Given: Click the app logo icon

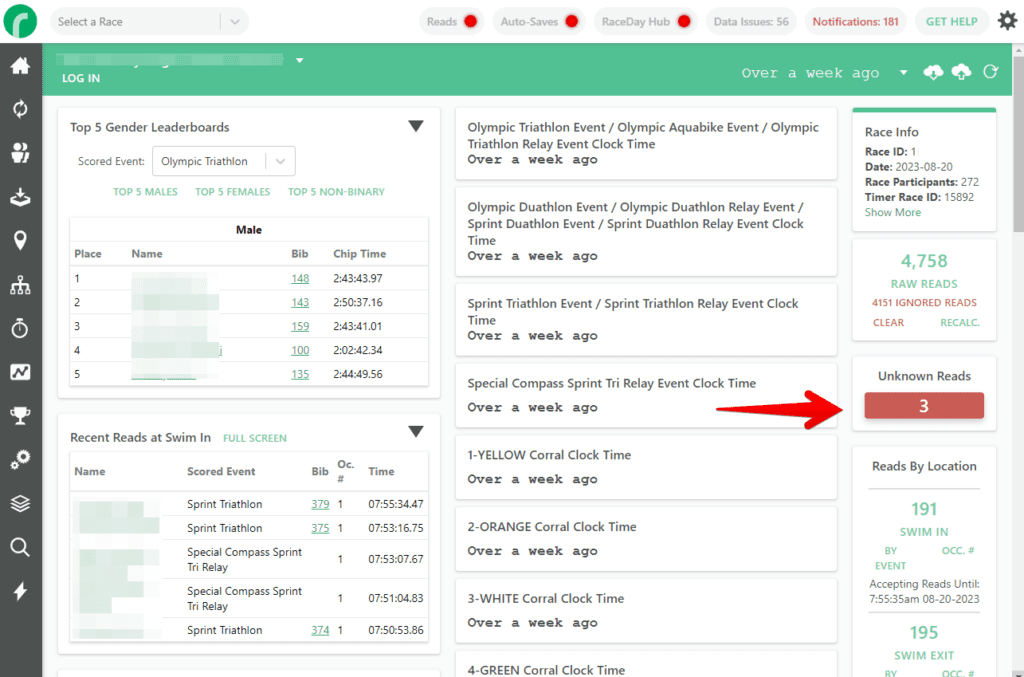Looking at the screenshot, I should 20,21.
